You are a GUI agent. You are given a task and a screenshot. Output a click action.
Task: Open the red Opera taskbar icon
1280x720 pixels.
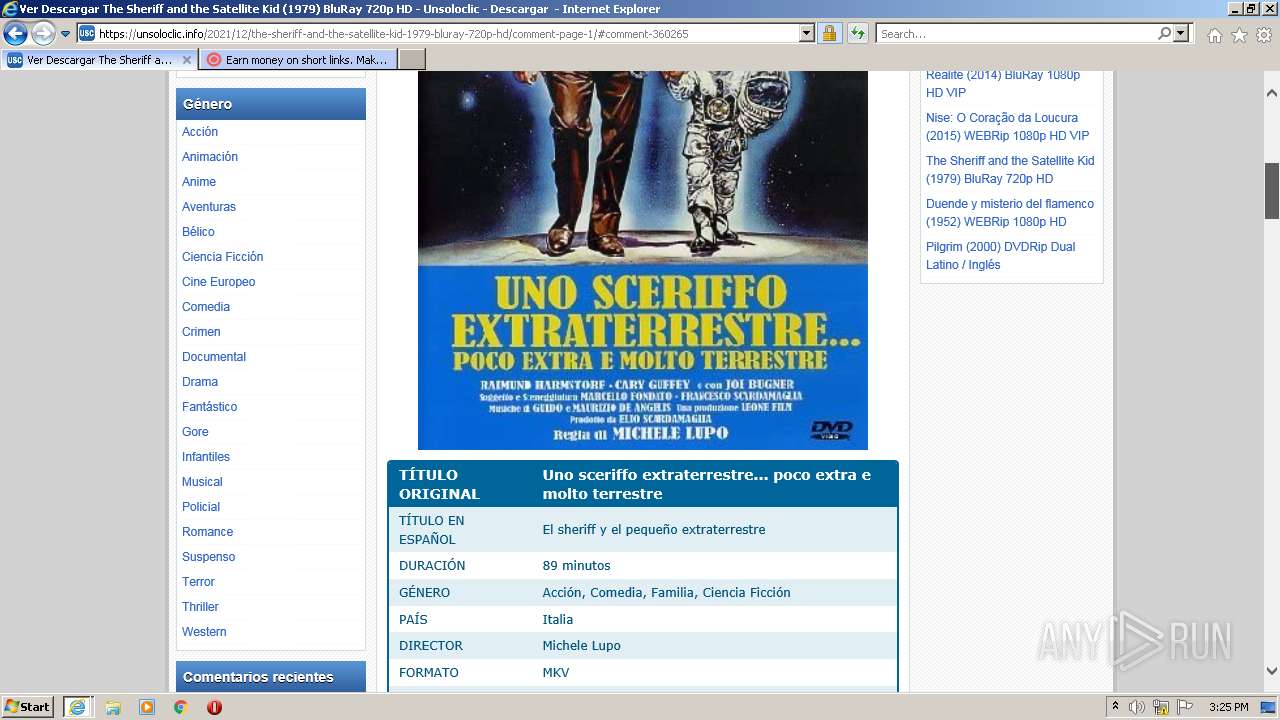coord(214,707)
